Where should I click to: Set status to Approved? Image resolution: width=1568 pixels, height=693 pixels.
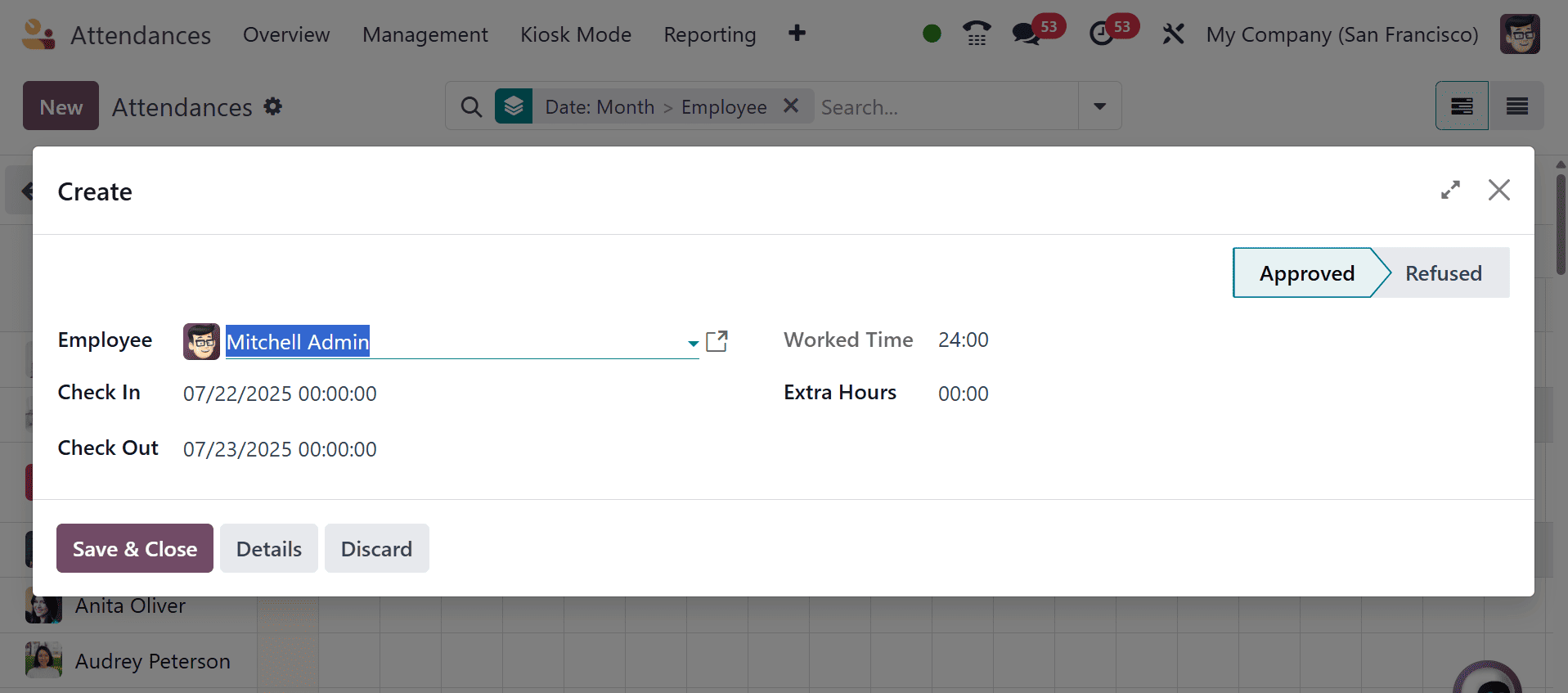point(1306,272)
